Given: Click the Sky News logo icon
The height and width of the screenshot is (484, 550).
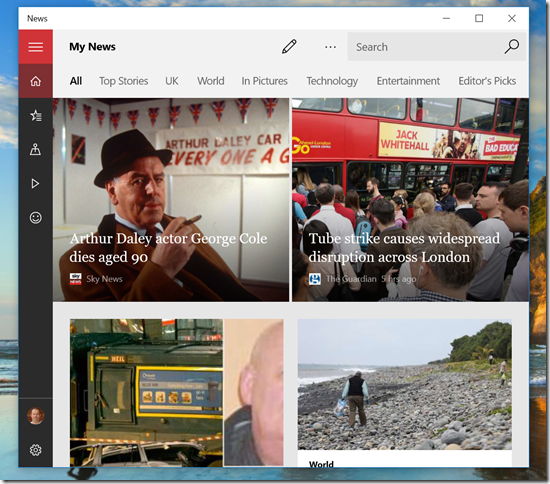Looking at the screenshot, I should 75,279.
